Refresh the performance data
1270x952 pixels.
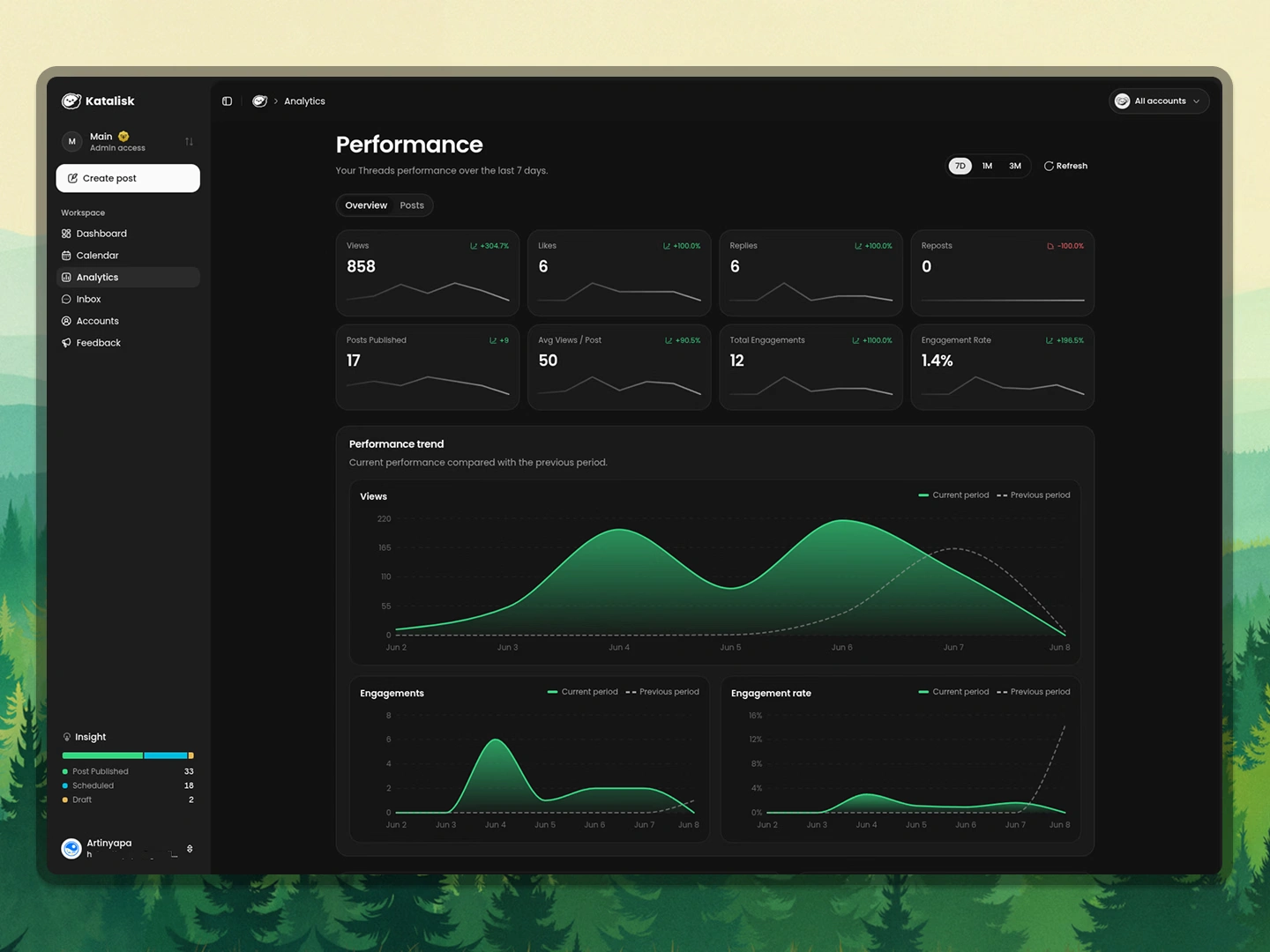pyautogui.click(x=1065, y=166)
